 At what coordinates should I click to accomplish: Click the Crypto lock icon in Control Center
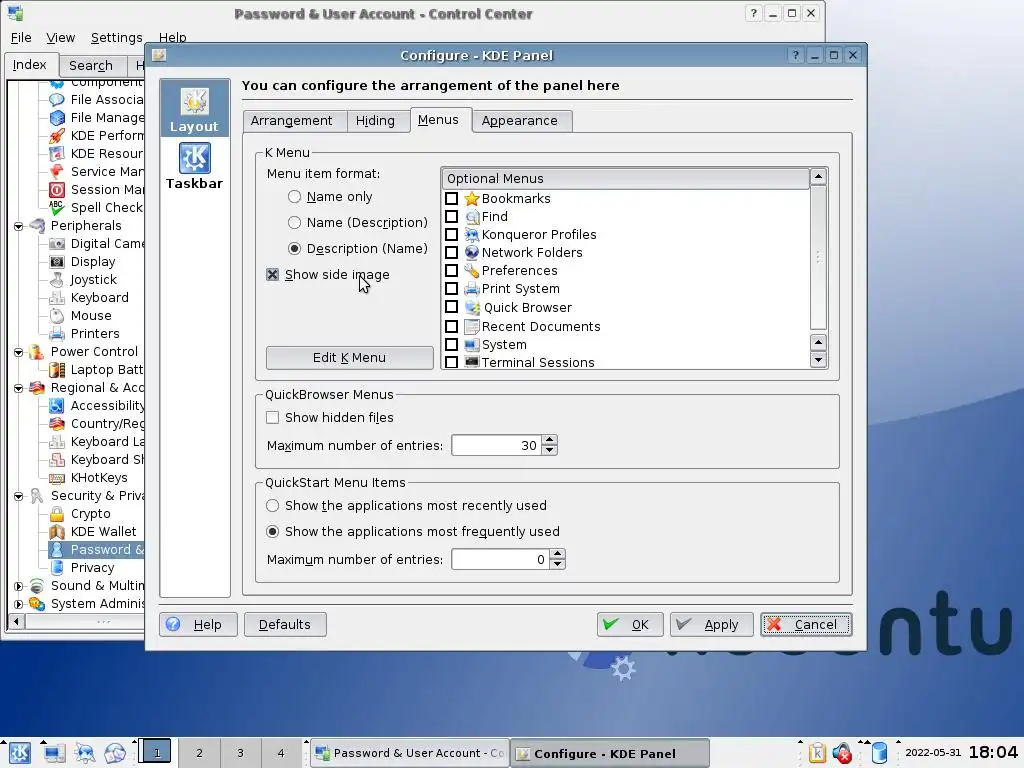pos(57,514)
